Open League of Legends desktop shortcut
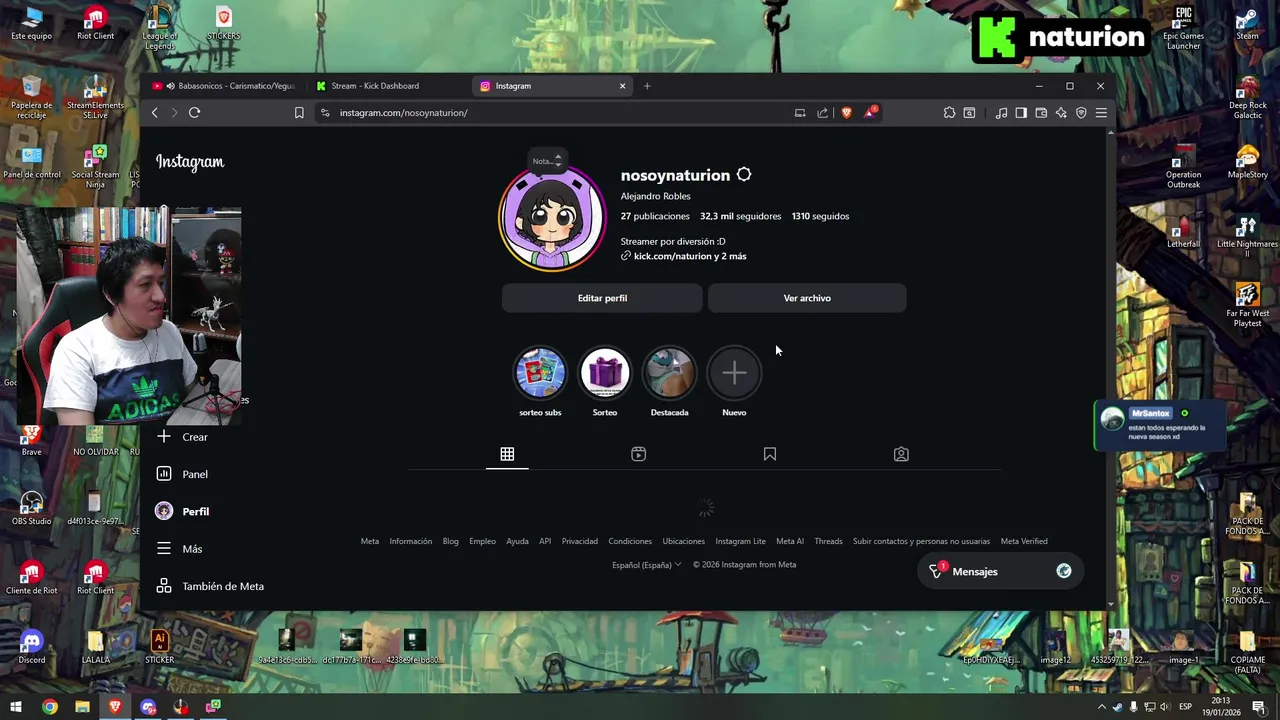 pos(159,28)
